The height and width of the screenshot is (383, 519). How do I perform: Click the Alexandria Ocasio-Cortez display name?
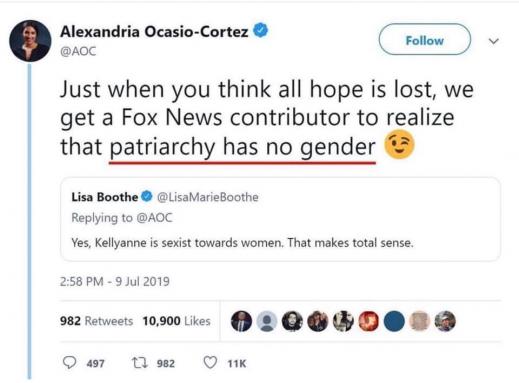(x=154, y=32)
